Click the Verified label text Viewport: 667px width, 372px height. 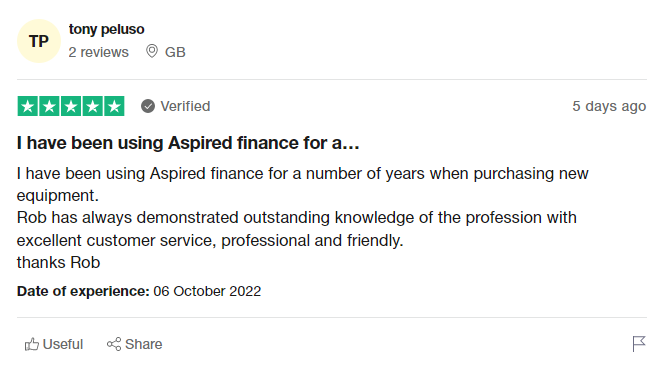click(185, 106)
